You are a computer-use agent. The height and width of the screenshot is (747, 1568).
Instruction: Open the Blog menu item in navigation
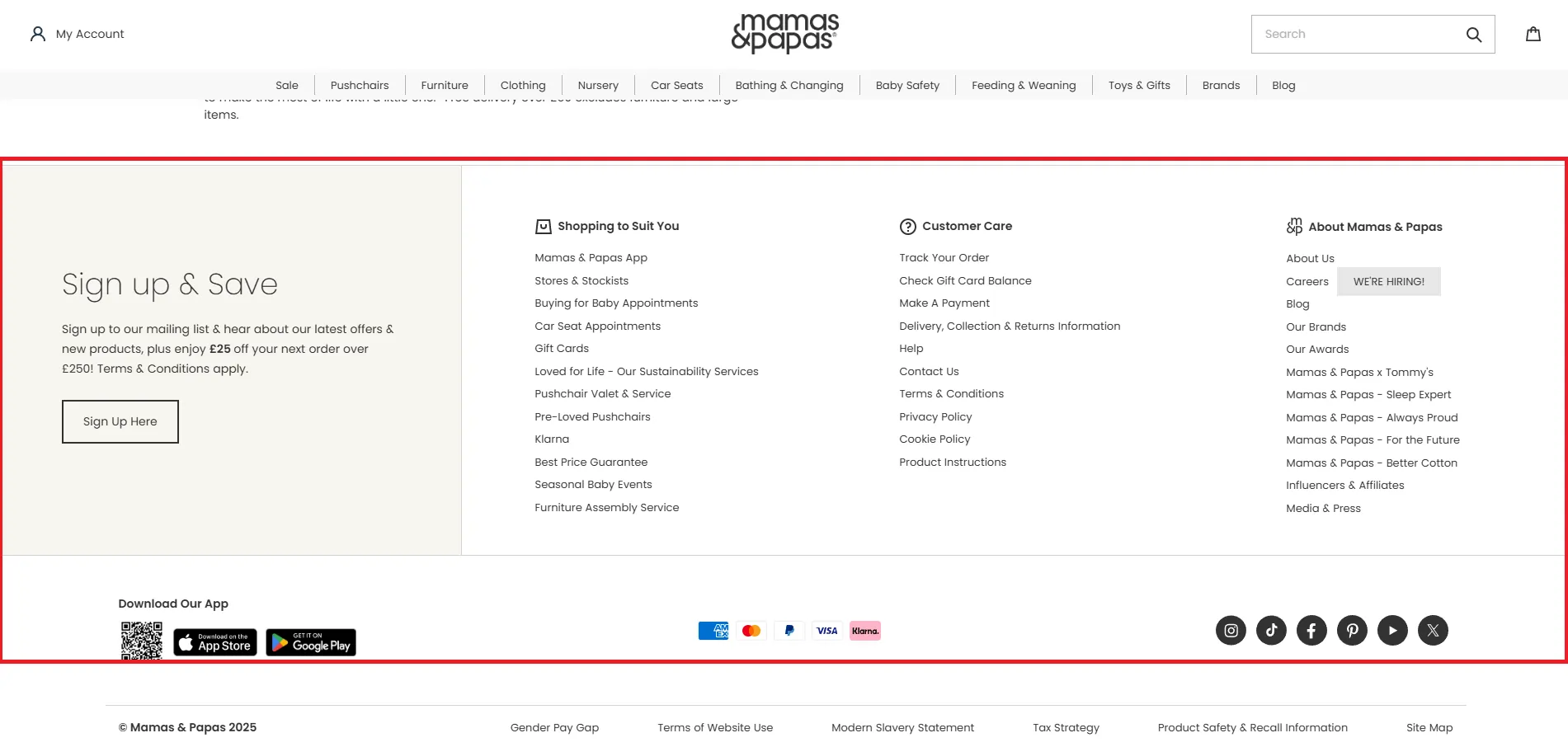1283,86
